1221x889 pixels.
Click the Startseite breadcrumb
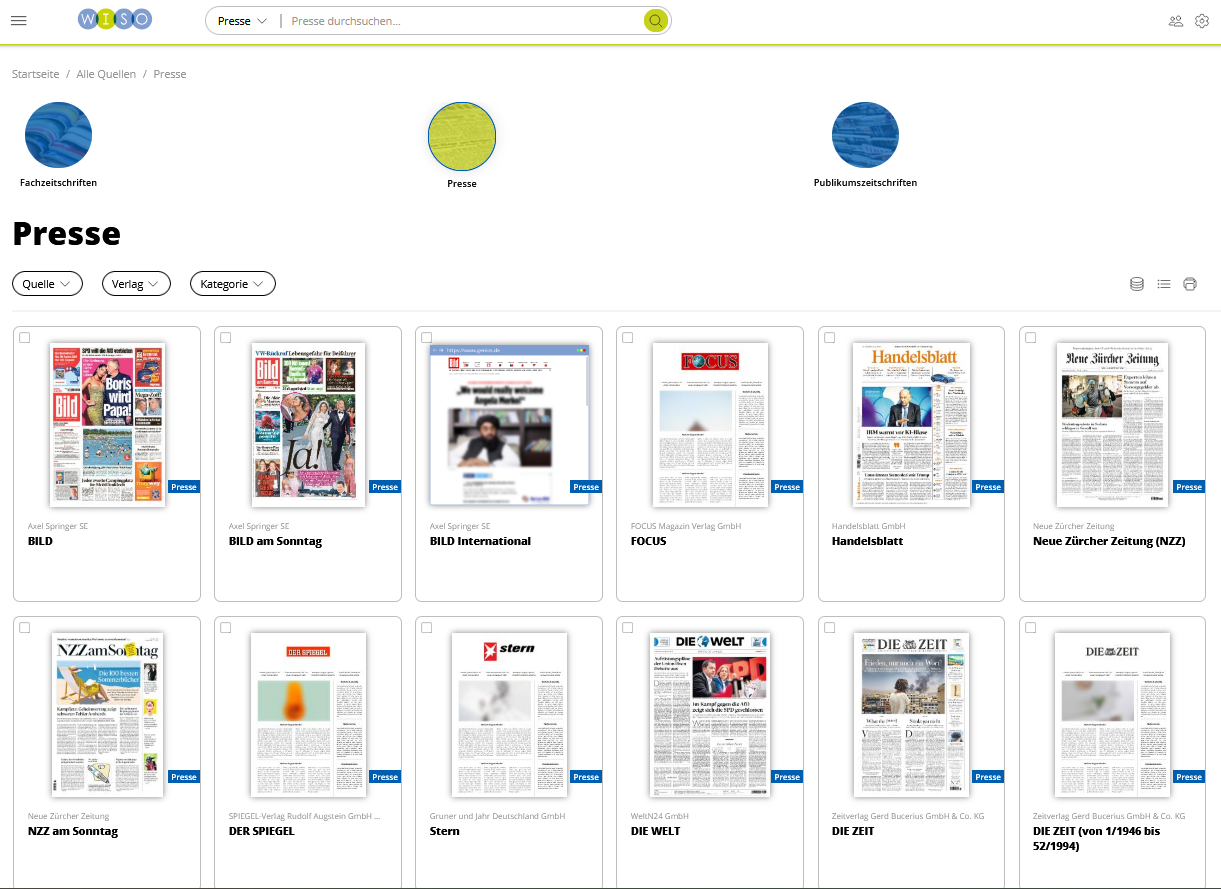tap(35, 74)
